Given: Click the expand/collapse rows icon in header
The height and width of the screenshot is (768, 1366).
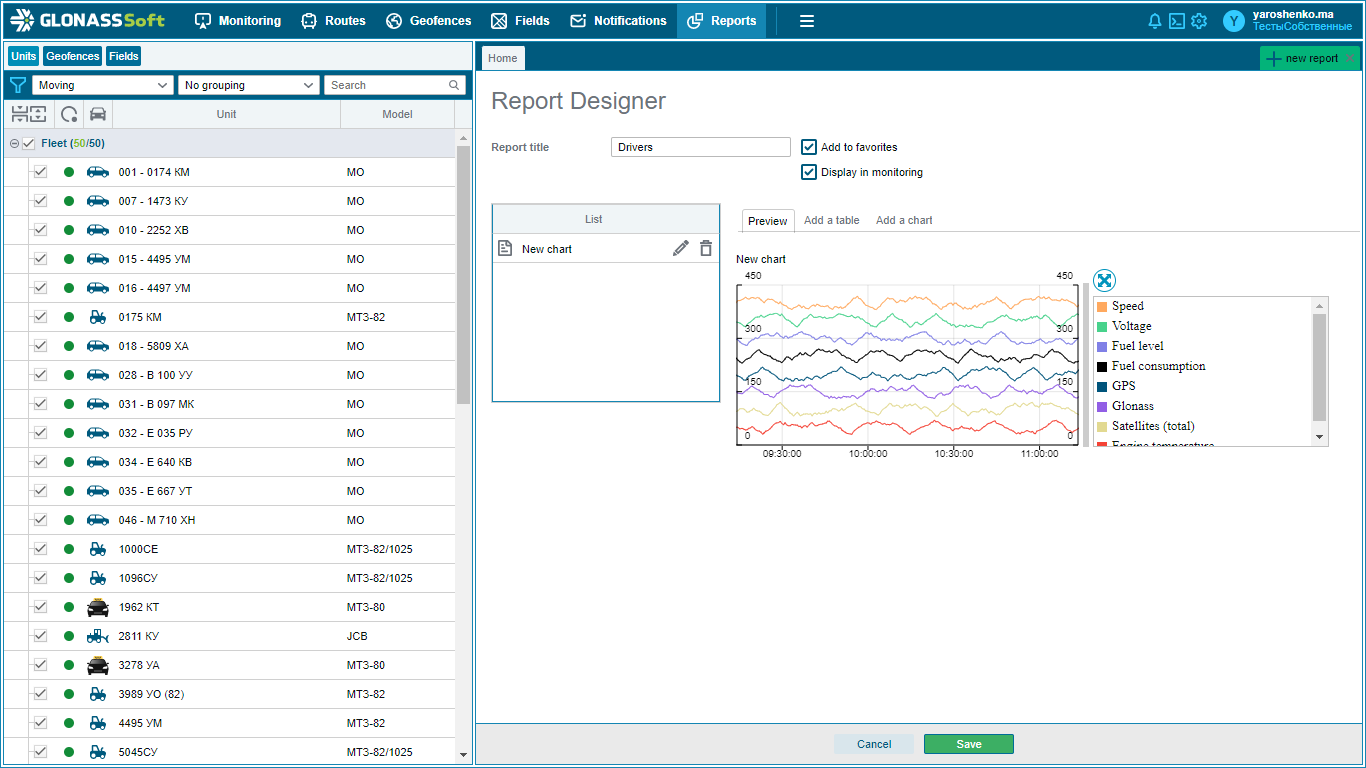Looking at the screenshot, I should [x=28, y=114].
